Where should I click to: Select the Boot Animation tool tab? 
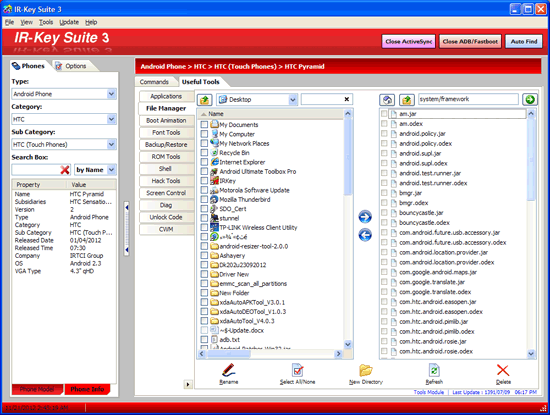pos(166,120)
